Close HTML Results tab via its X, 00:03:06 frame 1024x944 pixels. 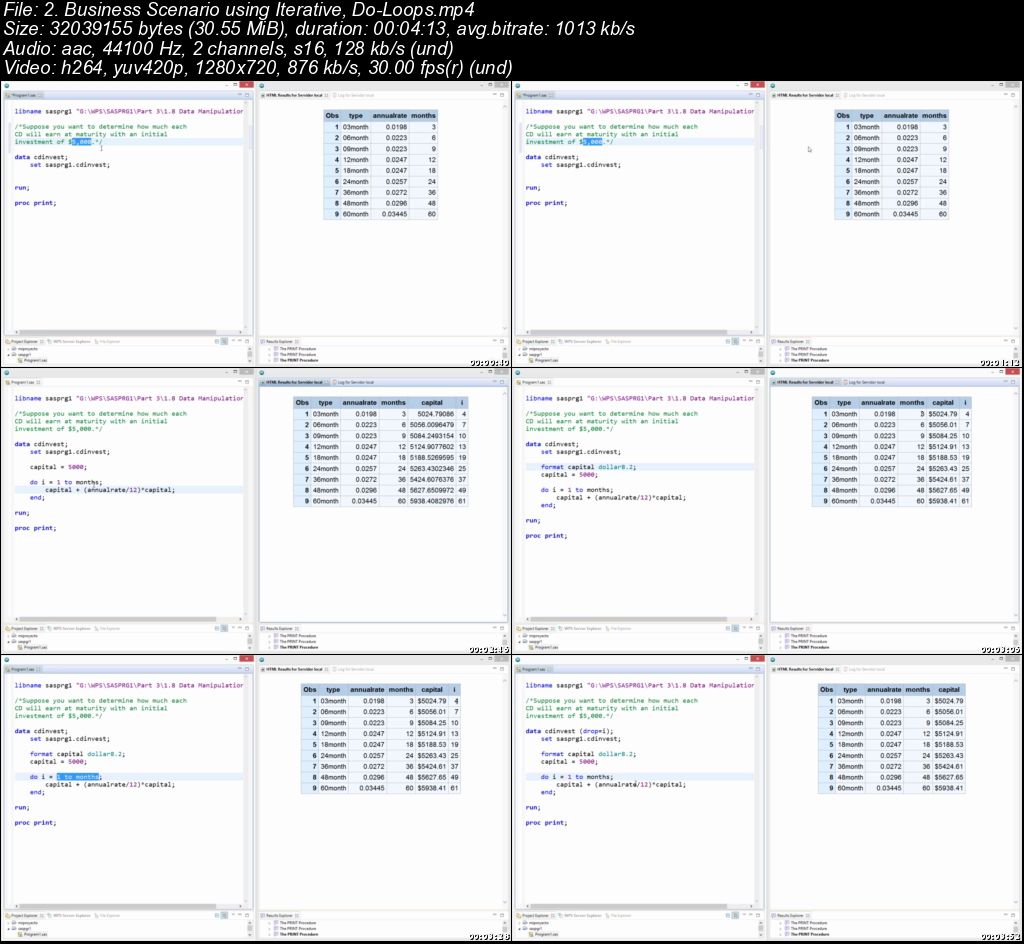click(x=837, y=382)
